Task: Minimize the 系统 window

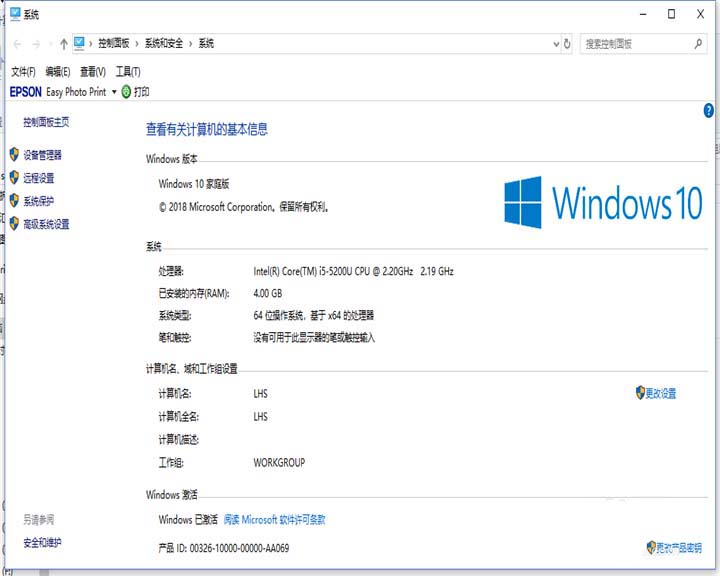Action: 643,14
